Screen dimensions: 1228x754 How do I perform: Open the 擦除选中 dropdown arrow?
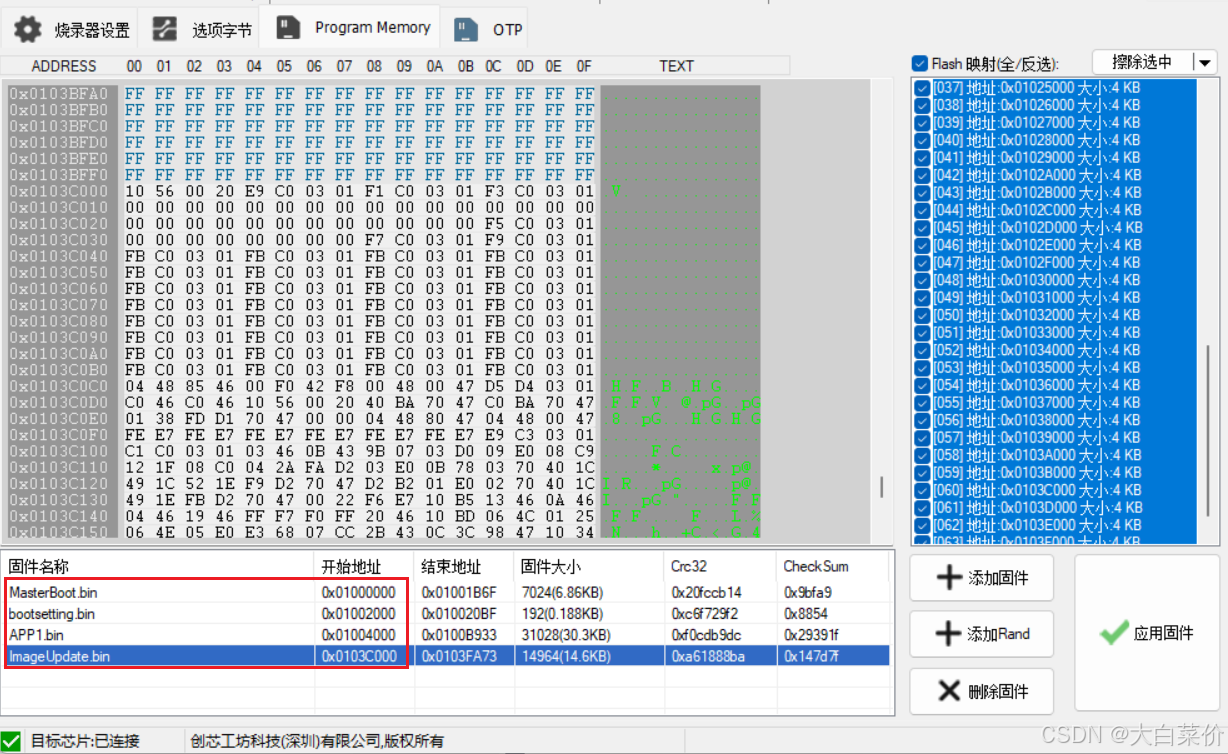coord(1204,63)
